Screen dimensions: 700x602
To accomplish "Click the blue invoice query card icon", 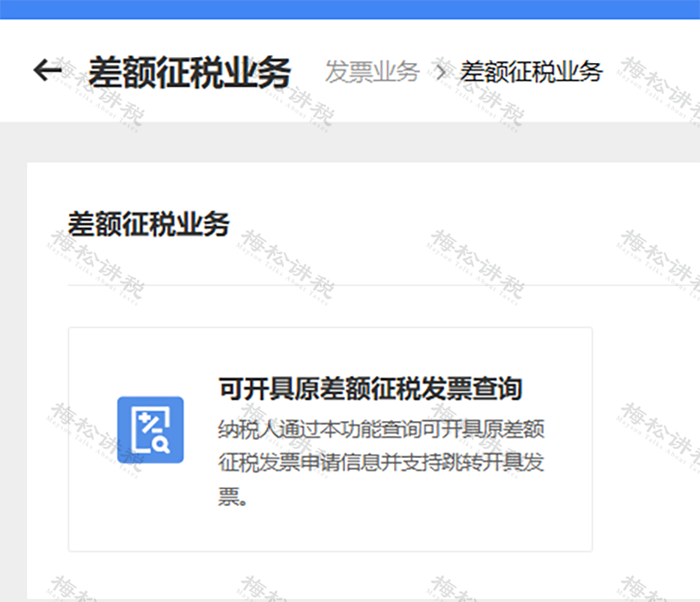I will [x=150, y=429].
